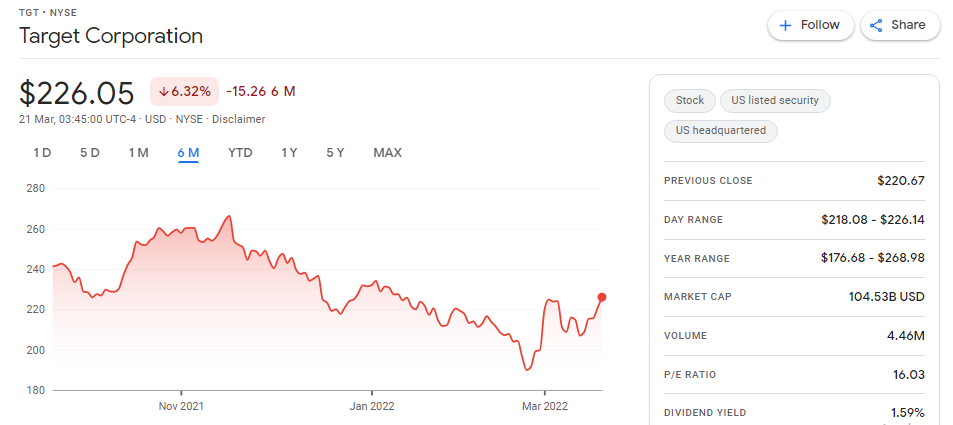
Task: Click the US listed security chip
Action: [x=775, y=100]
